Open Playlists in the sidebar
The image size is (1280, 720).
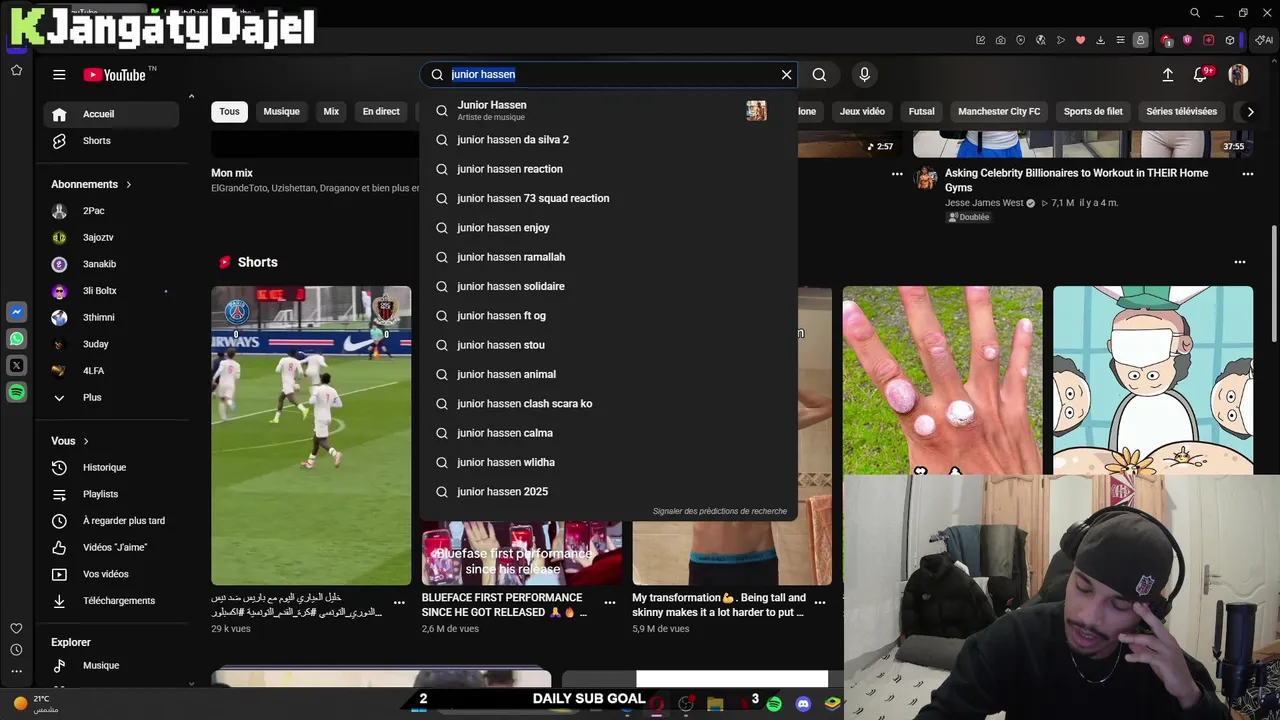coord(111,494)
